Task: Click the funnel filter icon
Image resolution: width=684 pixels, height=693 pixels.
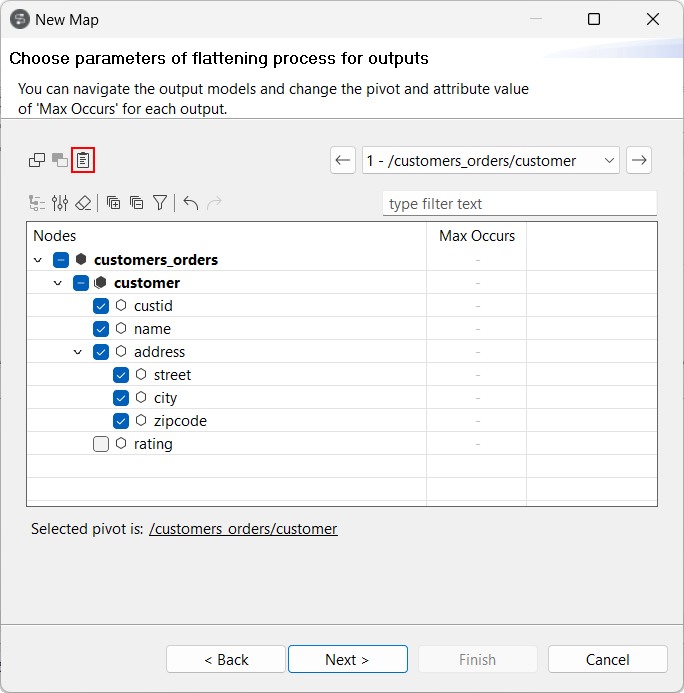Action: [x=160, y=203]
